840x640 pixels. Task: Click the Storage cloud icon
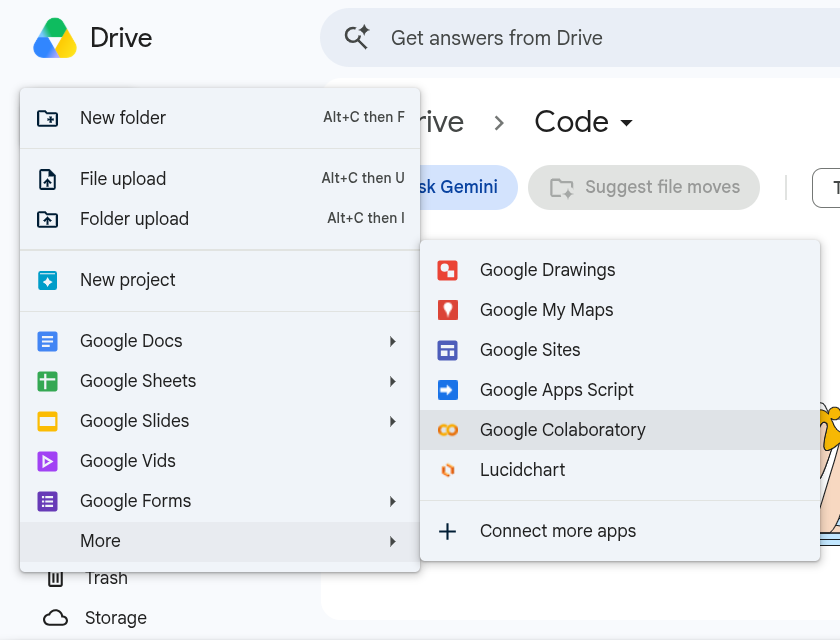[55, 618]
